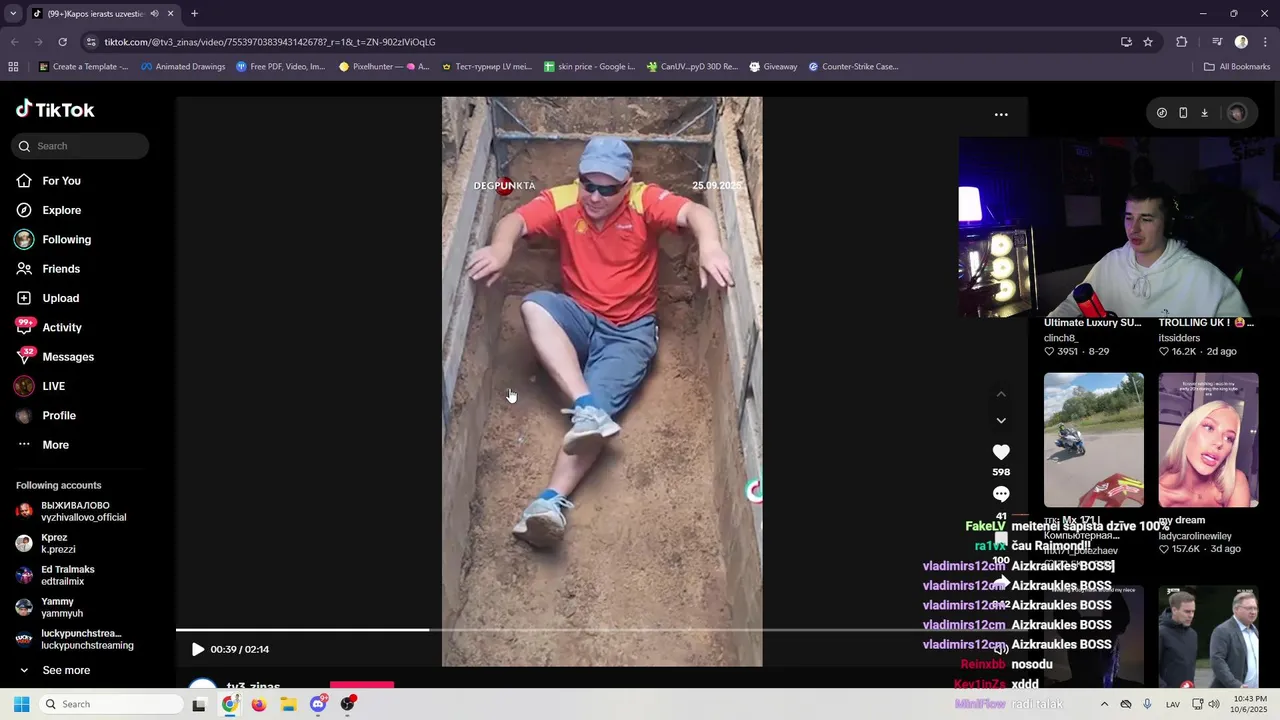Open Firefox from the taskbar
Viewport: 1280px width, 720px height.
pyautogui.click(x=259, y=704)
